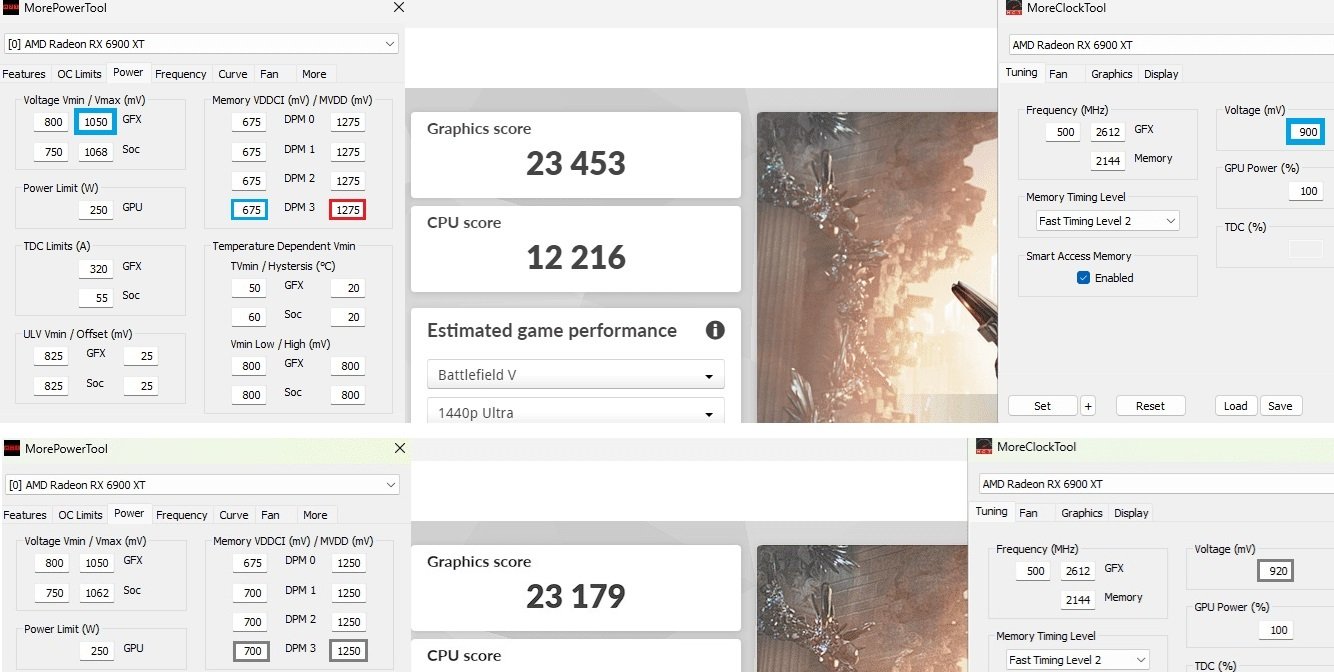Viewport: 1334px width, 672px height.
Task: Click the Estimated game performance heading
Action: (x=552, y=330)
